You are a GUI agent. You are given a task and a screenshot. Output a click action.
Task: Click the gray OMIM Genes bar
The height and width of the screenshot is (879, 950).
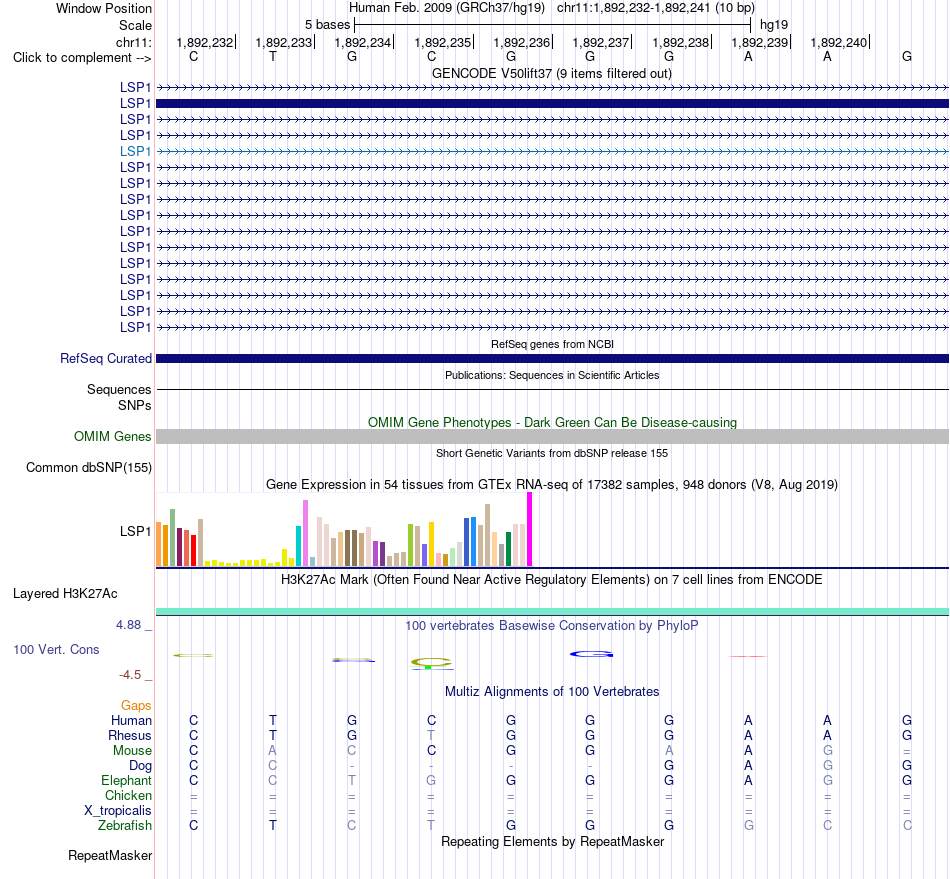pyautogui.click(x=552, y=436)
